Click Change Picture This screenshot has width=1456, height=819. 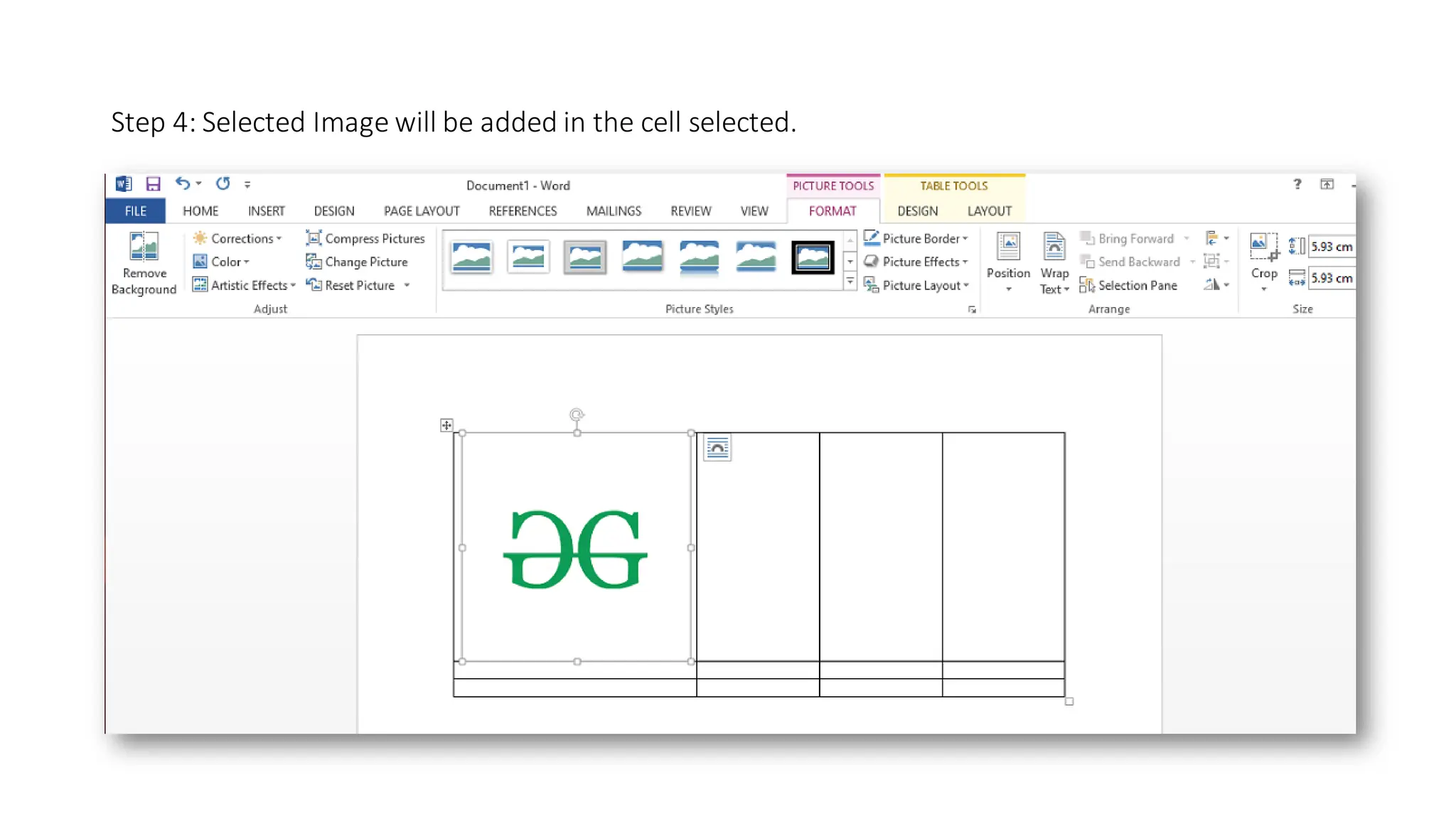coord(357,262)
